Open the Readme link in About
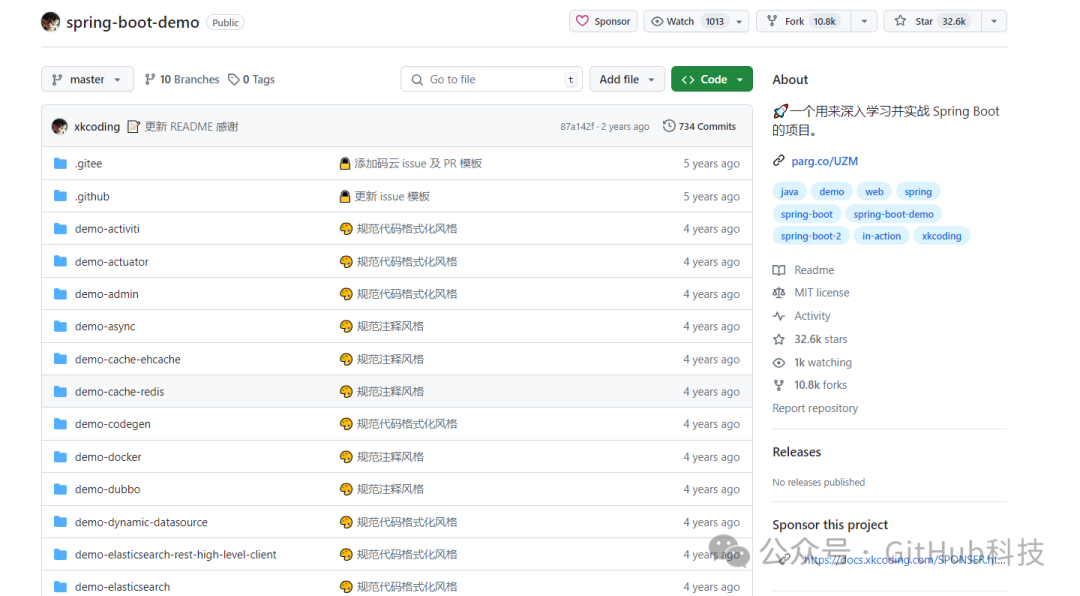 click(814, 270)
